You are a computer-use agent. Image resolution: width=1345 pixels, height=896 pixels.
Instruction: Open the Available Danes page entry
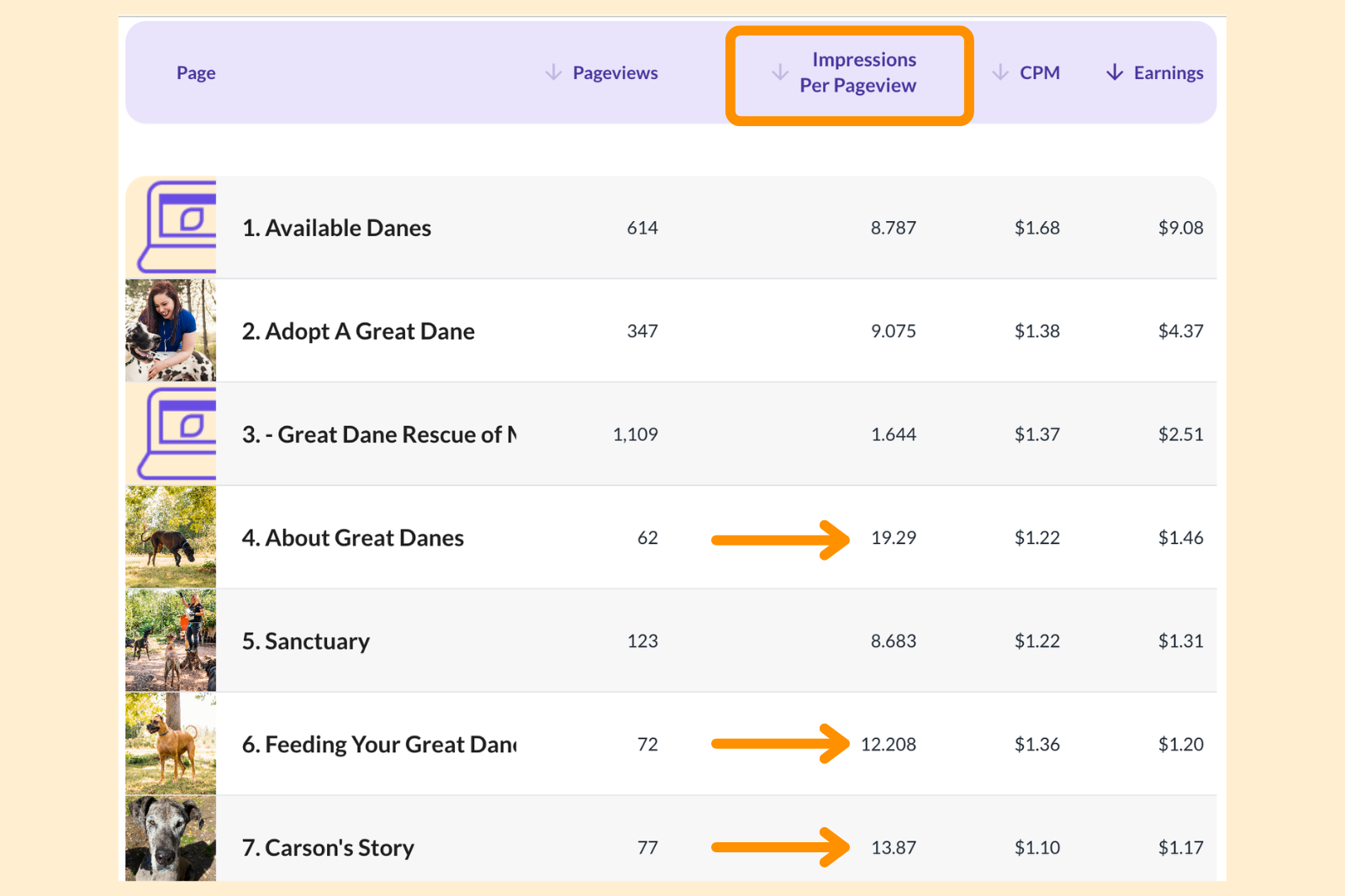tap(336, 227)
